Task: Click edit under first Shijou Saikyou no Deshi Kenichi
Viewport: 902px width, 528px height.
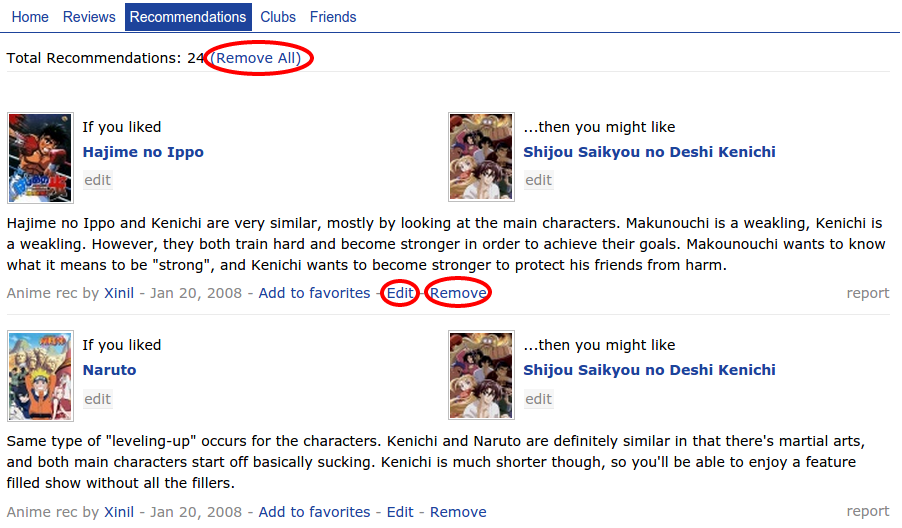Action: pos(538,180)
